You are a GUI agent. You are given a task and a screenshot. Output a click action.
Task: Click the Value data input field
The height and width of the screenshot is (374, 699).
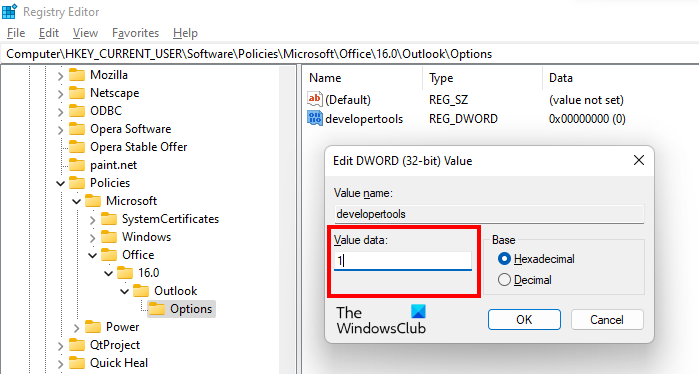(403, 261)
